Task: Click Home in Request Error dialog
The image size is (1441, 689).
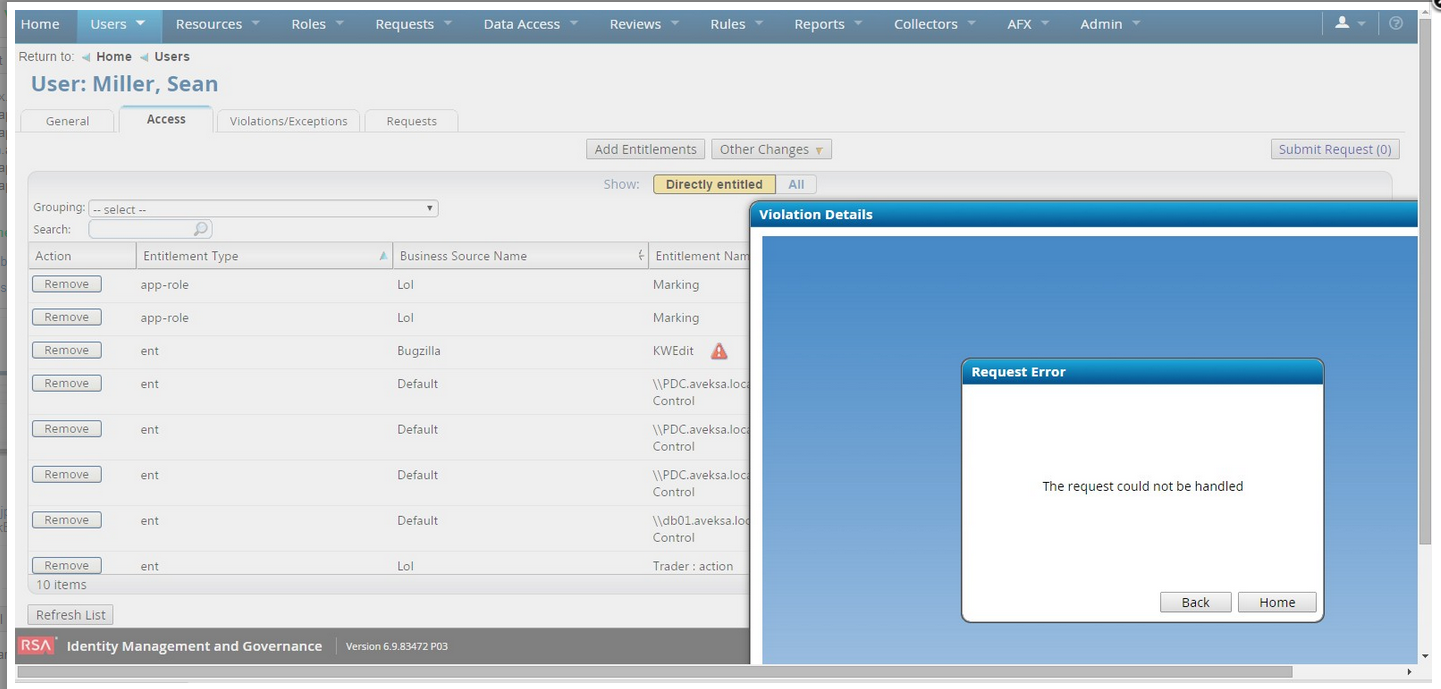Action: 1277,602
